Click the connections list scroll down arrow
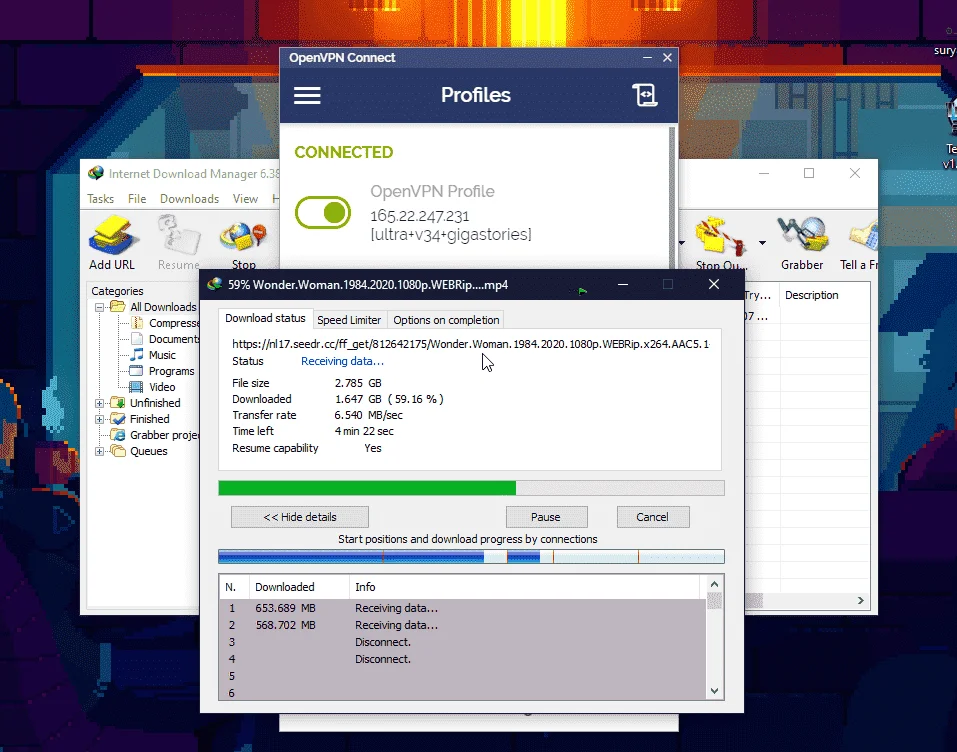Screen dimensions: 957x752 [x=714, y=691]
